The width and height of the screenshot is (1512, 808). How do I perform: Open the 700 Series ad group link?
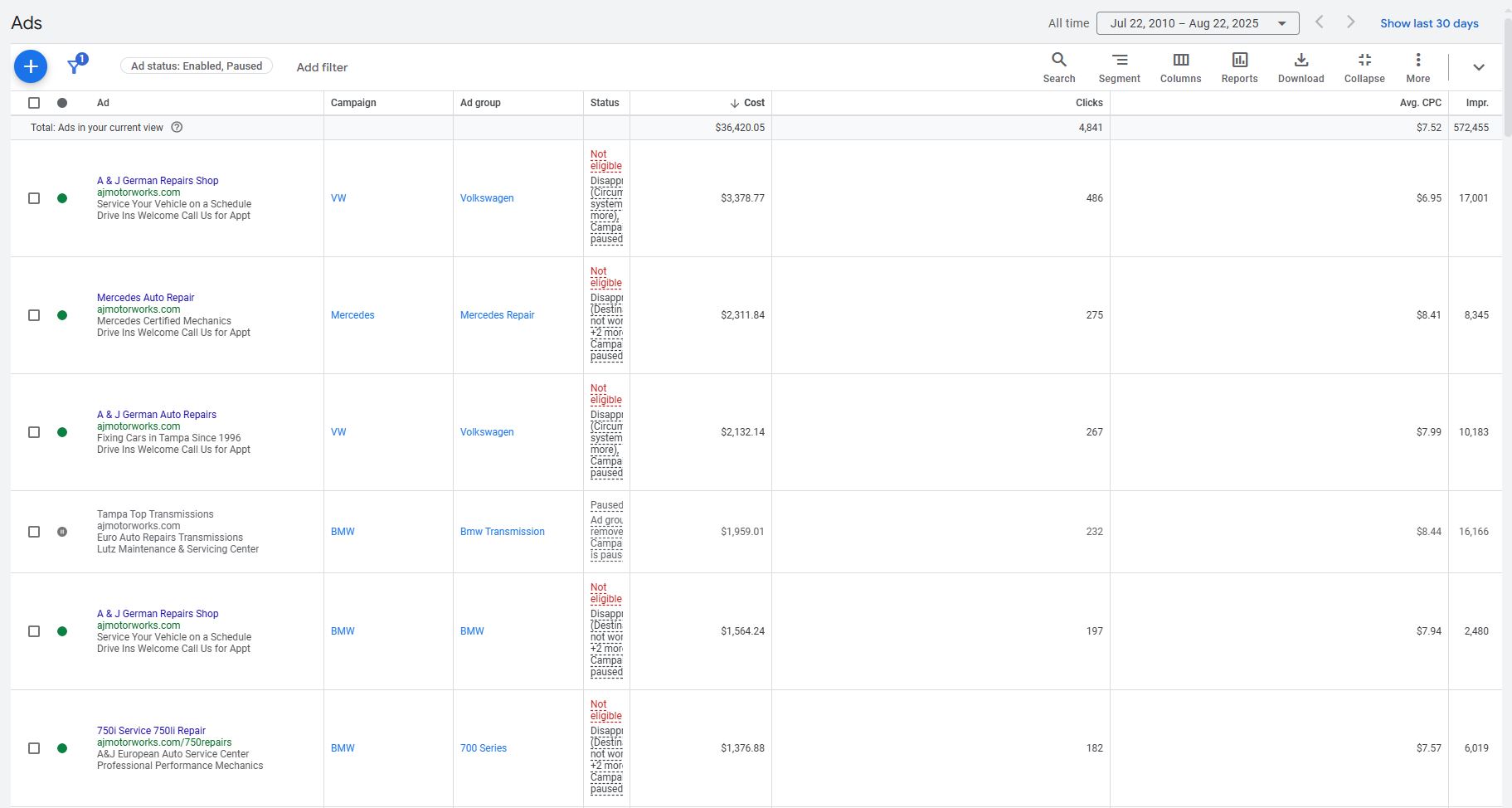pos(484,748)
